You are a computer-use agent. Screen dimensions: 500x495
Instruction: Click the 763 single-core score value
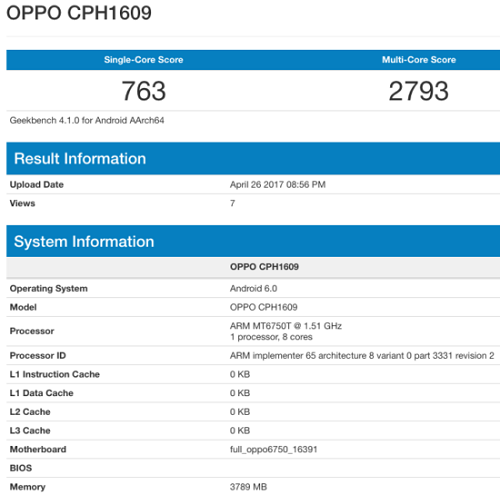pyautogui.click(x=143, y=91)
